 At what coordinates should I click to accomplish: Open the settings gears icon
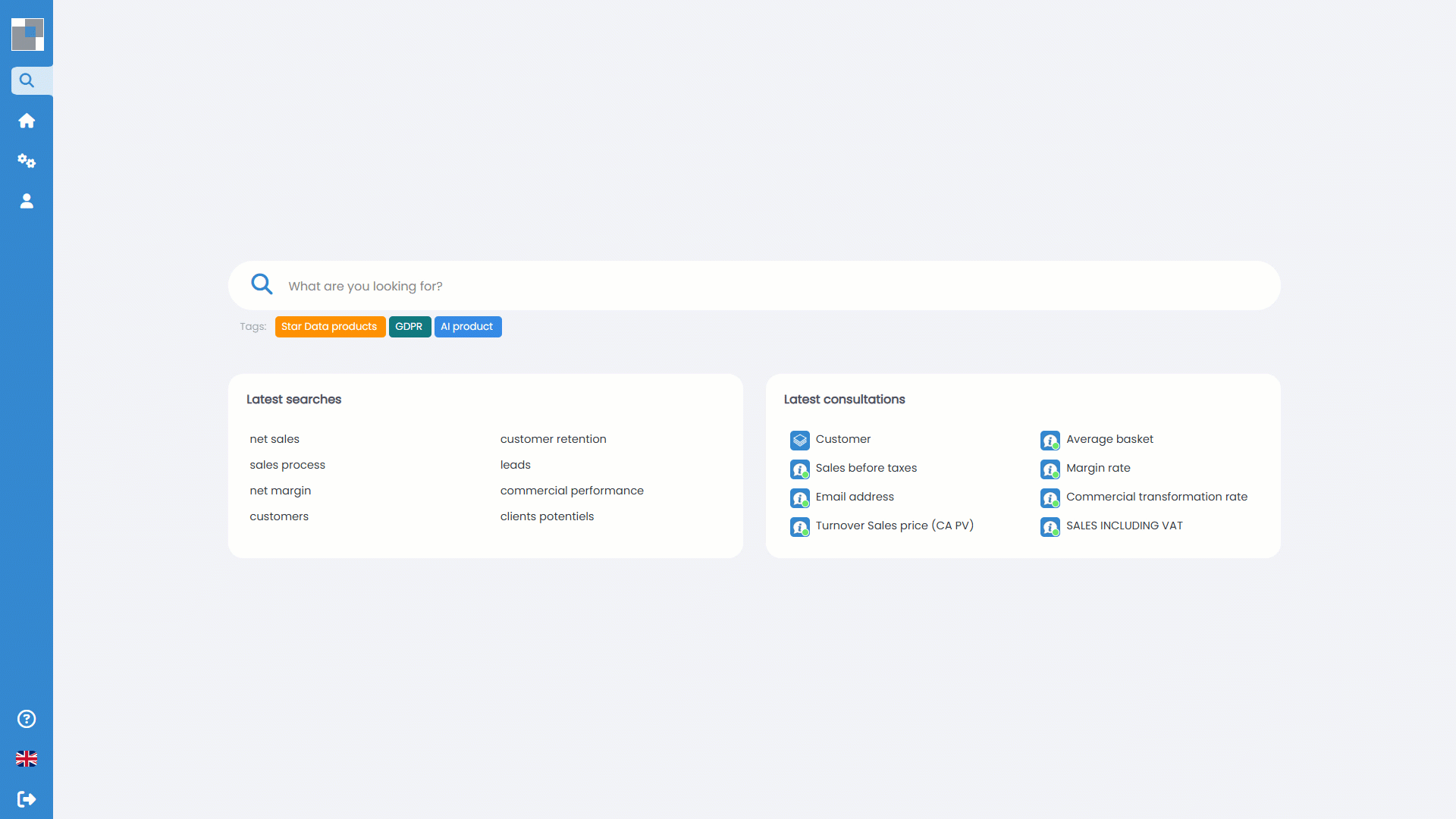(27, 161)
